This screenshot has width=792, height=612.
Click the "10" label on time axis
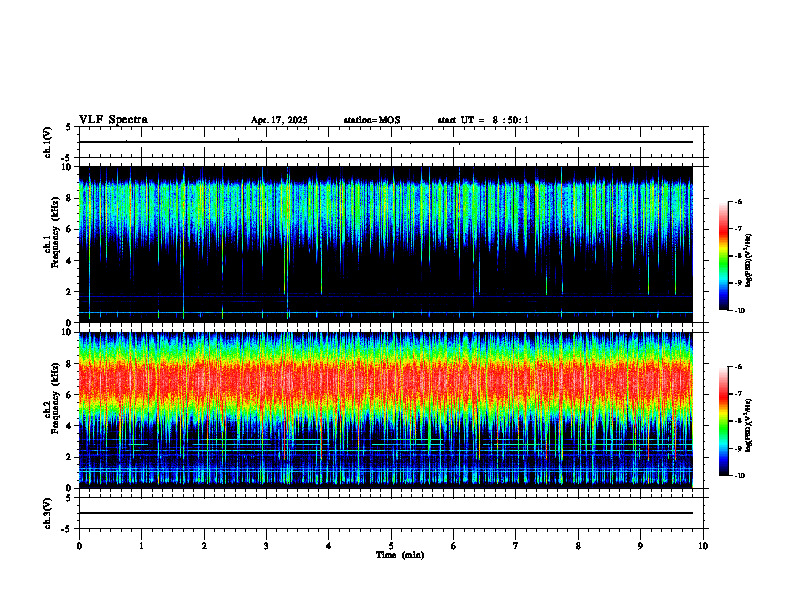point(703,546)
